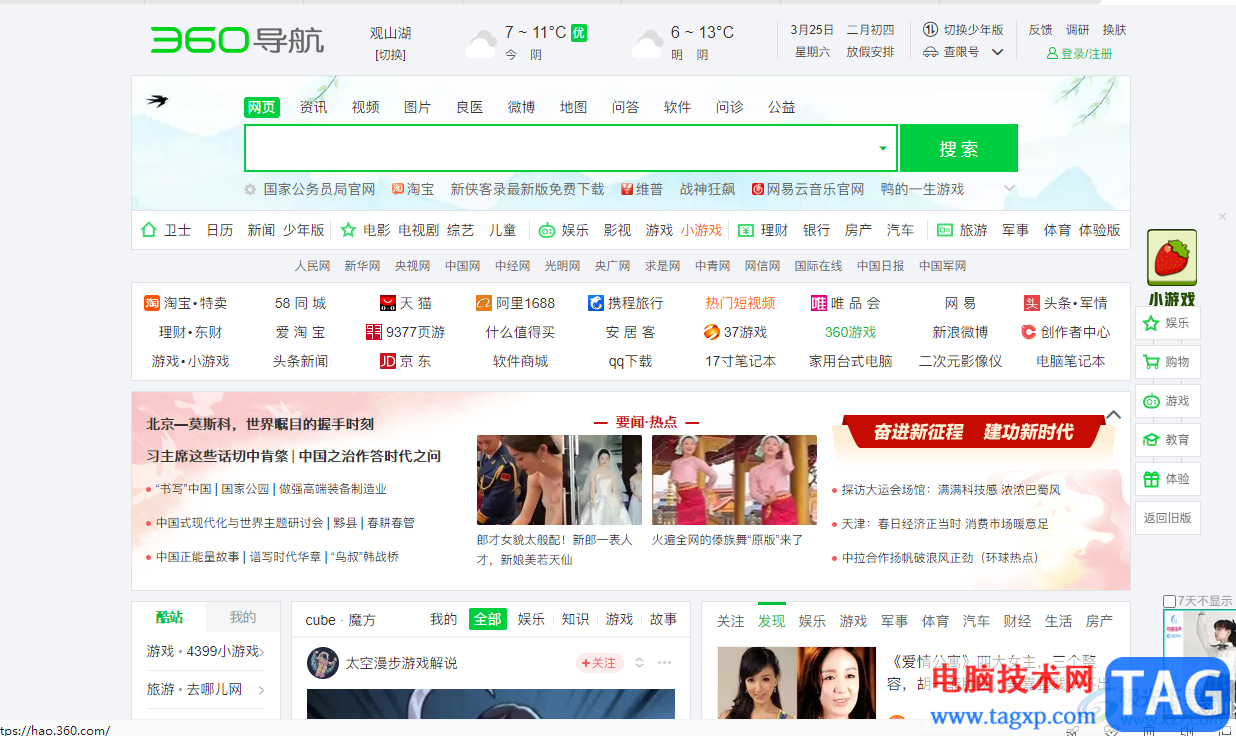Click the 理财 yen icon
The height and width of the screenshot is (736, 1236).
tap(745, 230)
